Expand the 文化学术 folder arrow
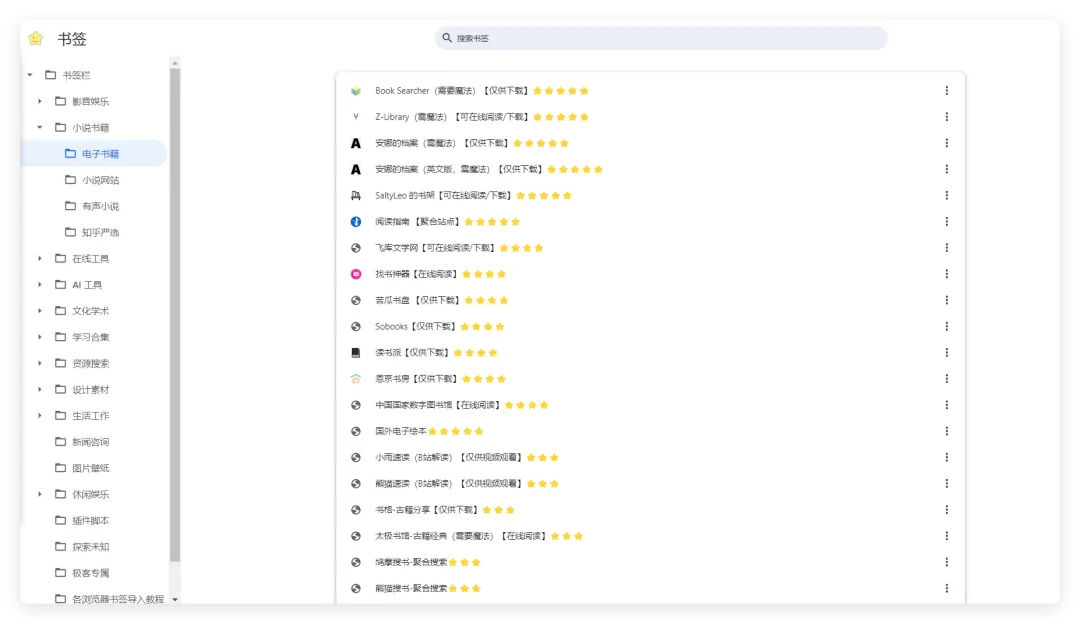The image size is (1080, 624). (39, 311)
